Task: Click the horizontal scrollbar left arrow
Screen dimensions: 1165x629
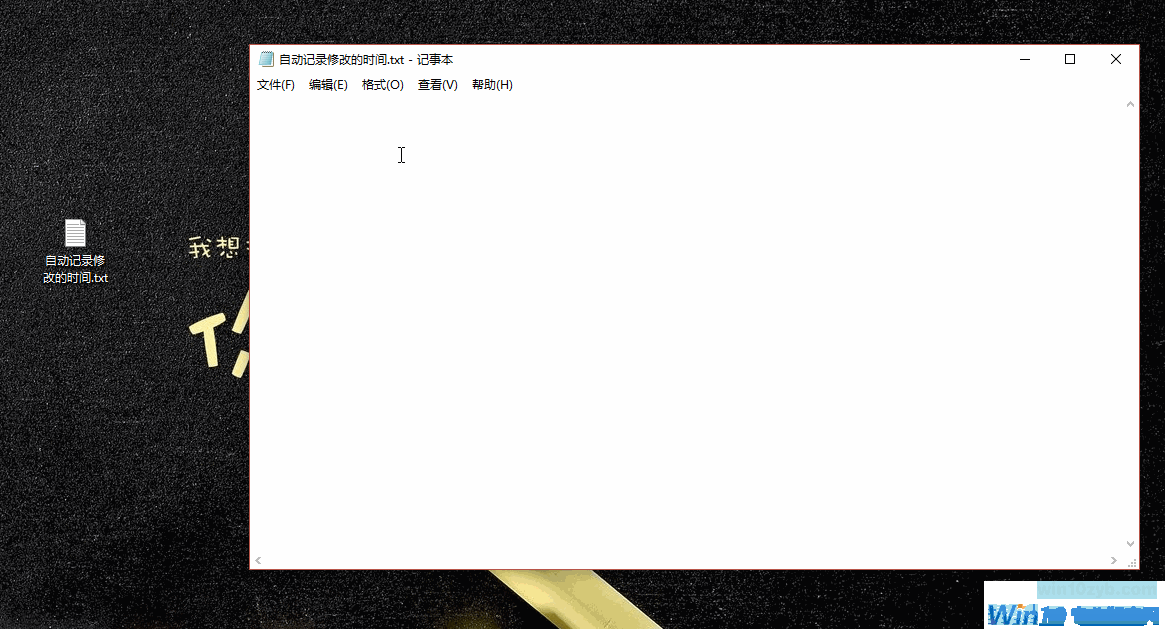Action: pyautogui.click(x=258, y=561)
